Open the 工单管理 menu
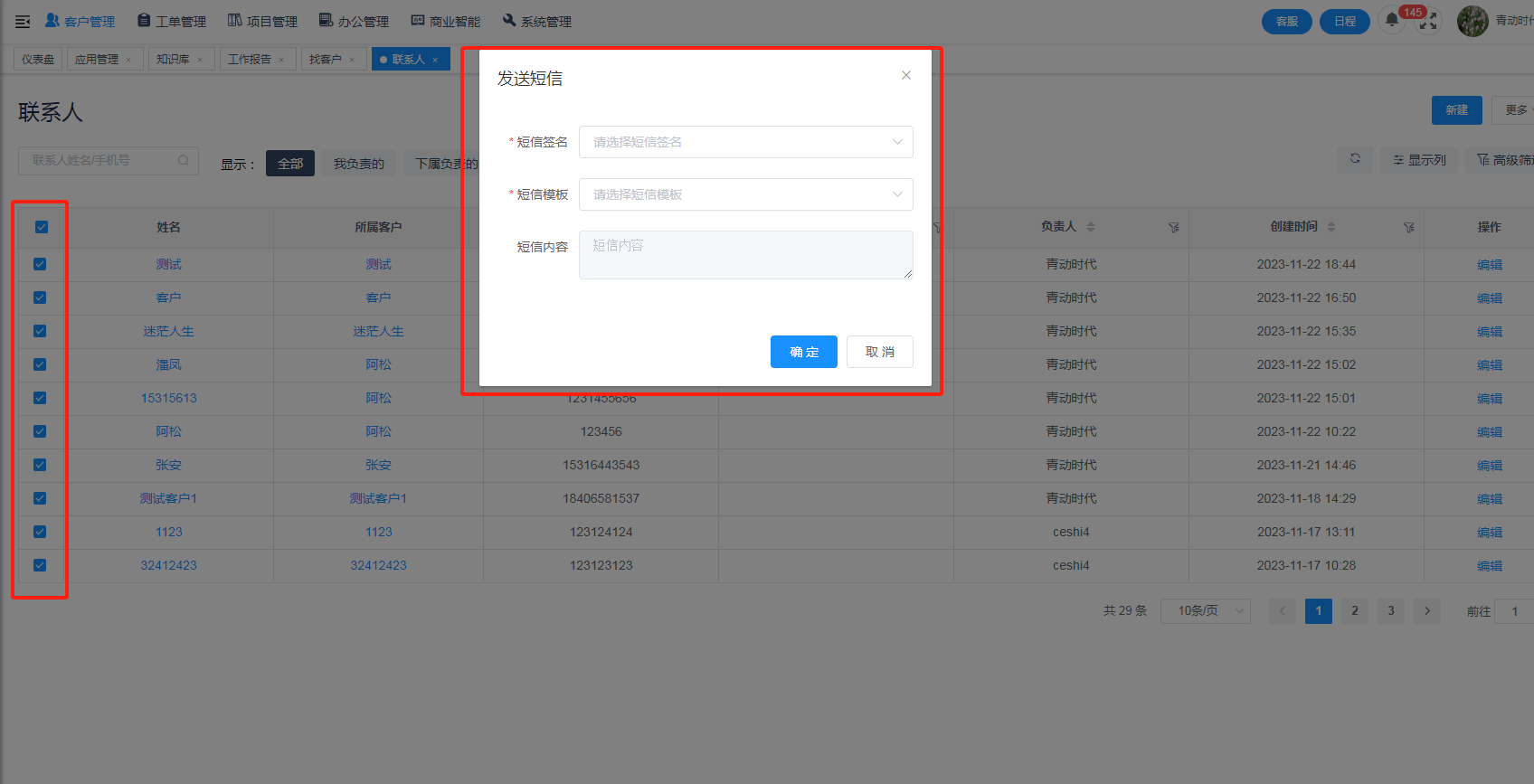Viewport: 1534px width, 784px height. (x=172, y=21)
